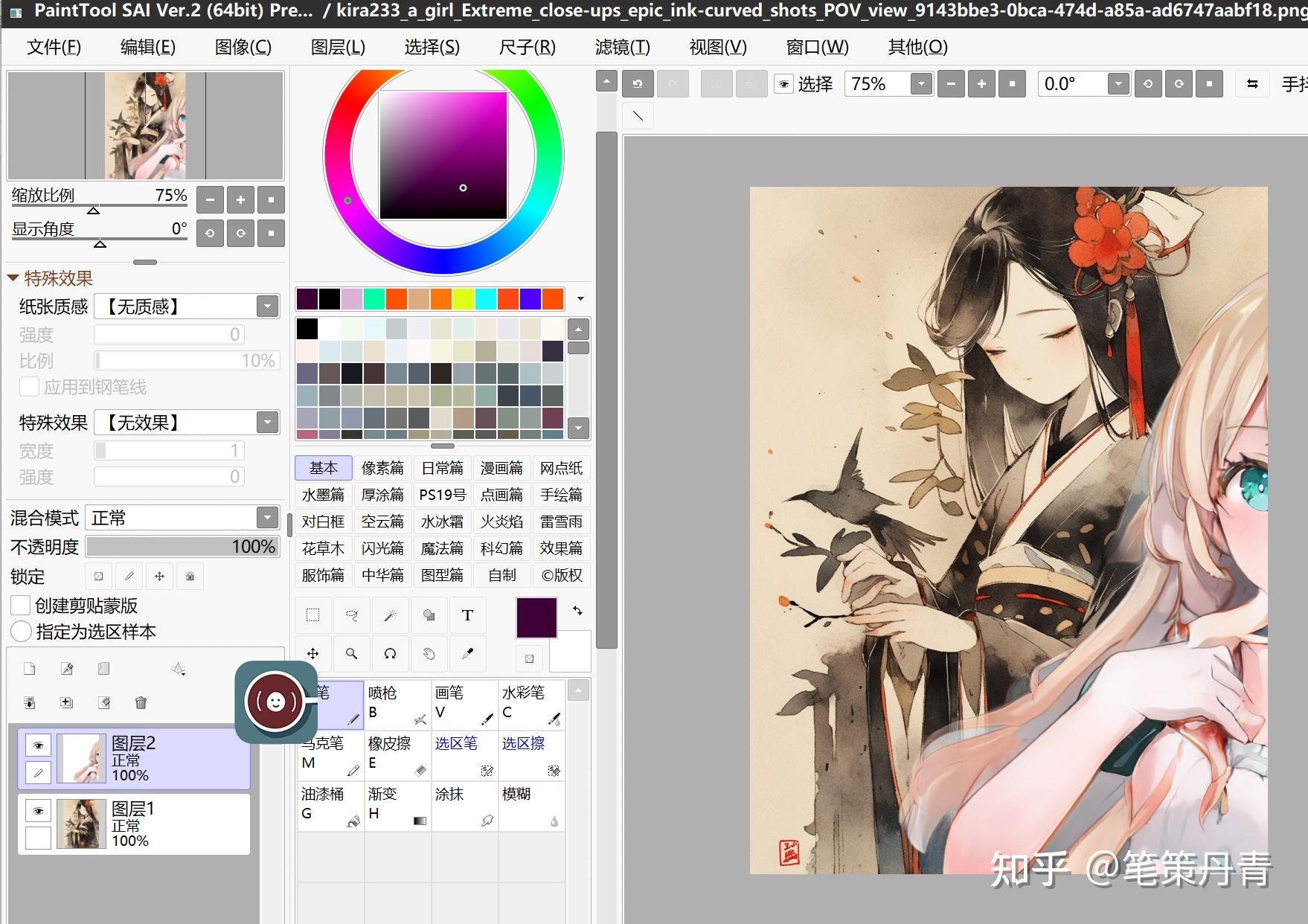This screenshot has height=924, width=1308.
Task: Switch to the 水墨篇 brush tab
Action: (323, 495)
